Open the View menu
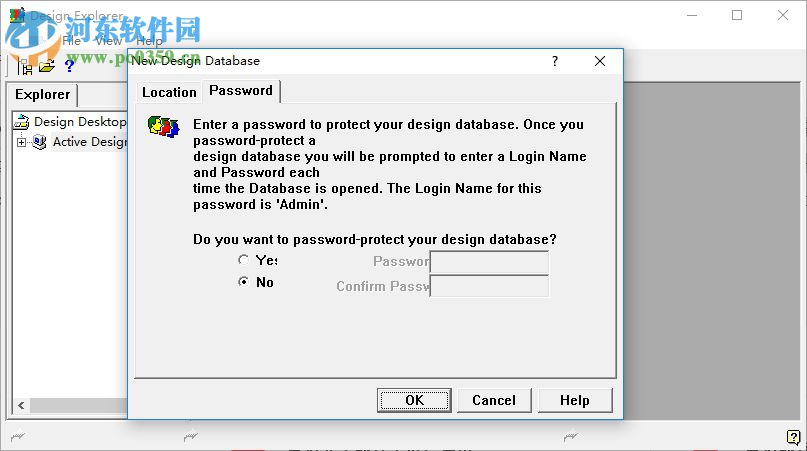Viewport: 807px width, 451px height. pyautogui.click(x=108, y=41)
